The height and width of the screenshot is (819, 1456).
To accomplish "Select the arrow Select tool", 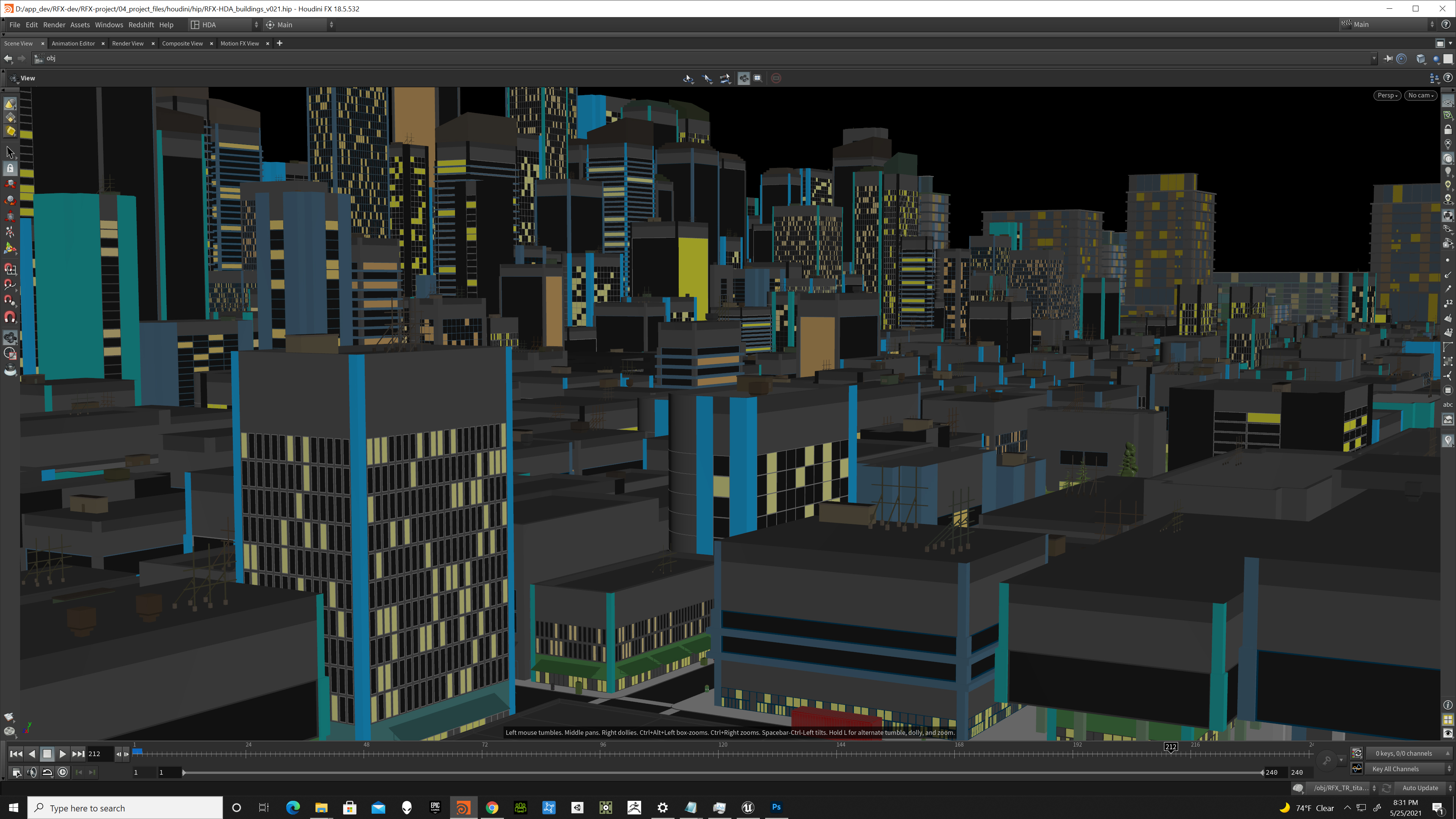I will pos(10,152).
